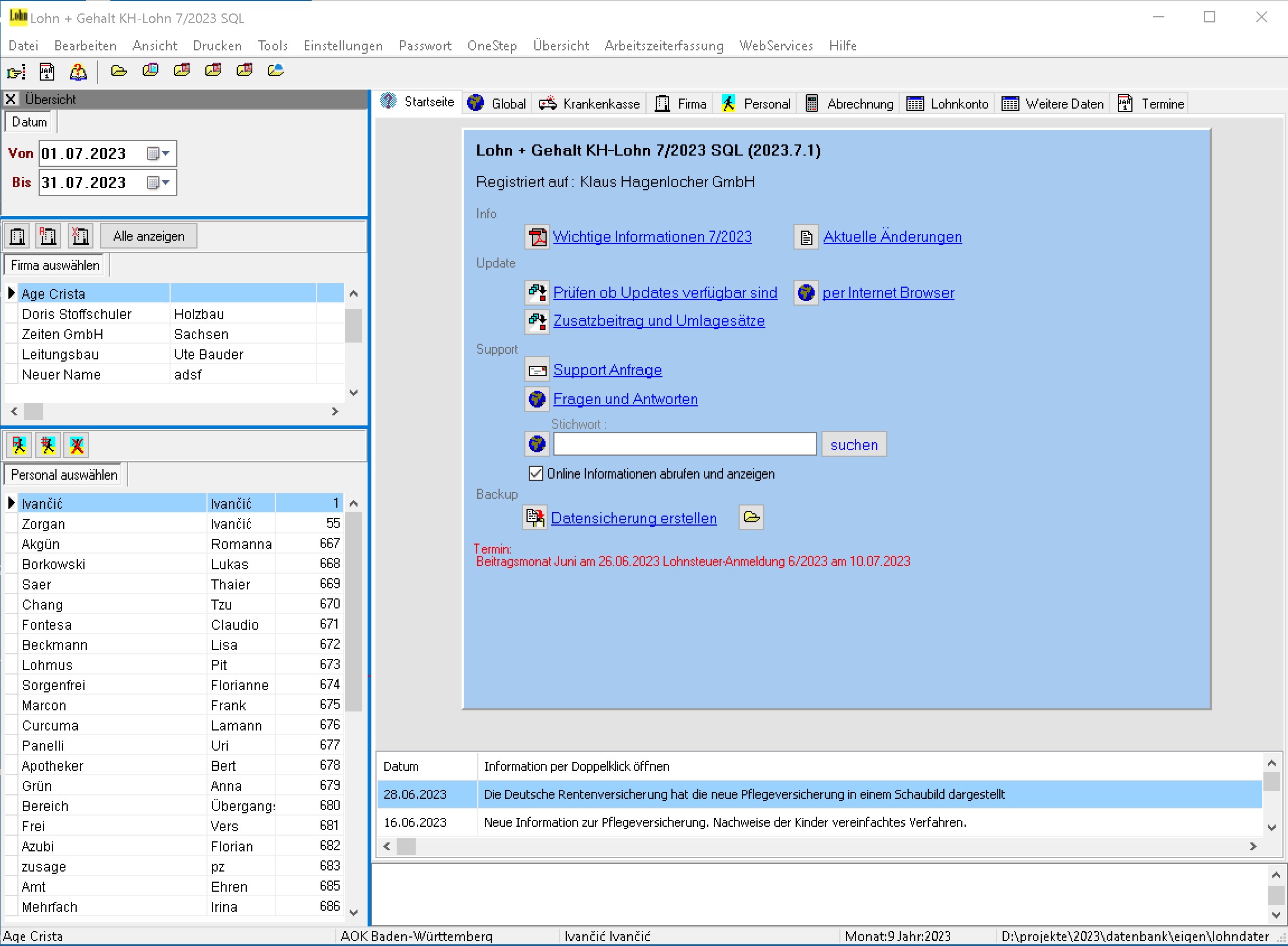The width and height of the screenshot is (1288, 946).
Task: Open the Von date calendar dropdown
Action: point(158,153)
